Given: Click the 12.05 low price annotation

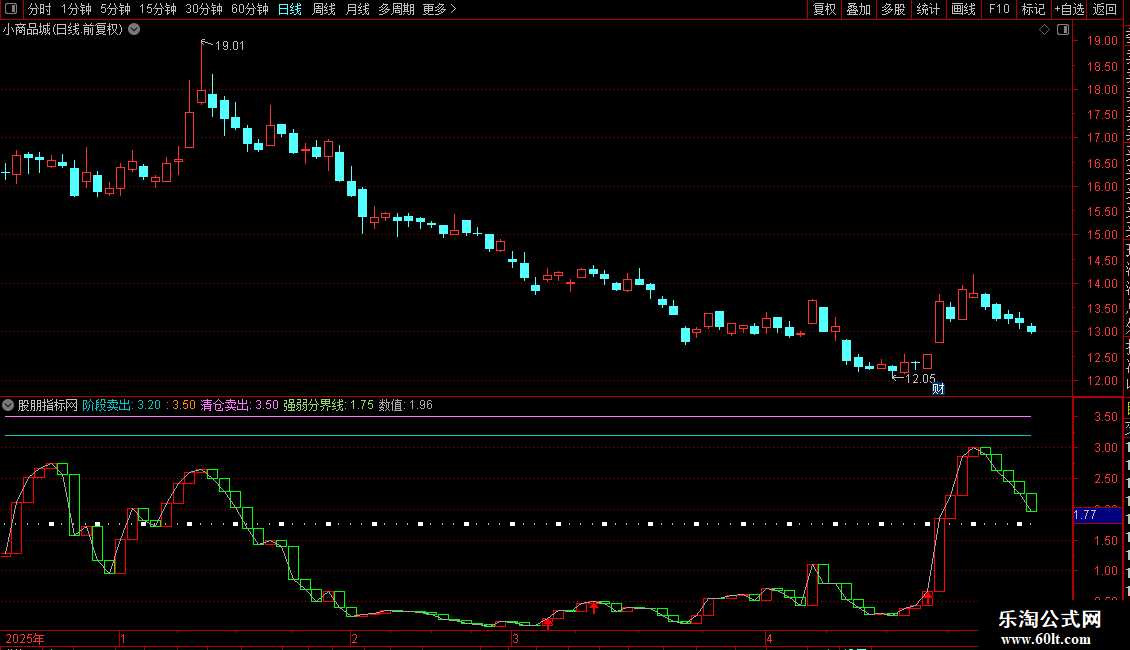Looking at the screenshot, I should point(920,378).
